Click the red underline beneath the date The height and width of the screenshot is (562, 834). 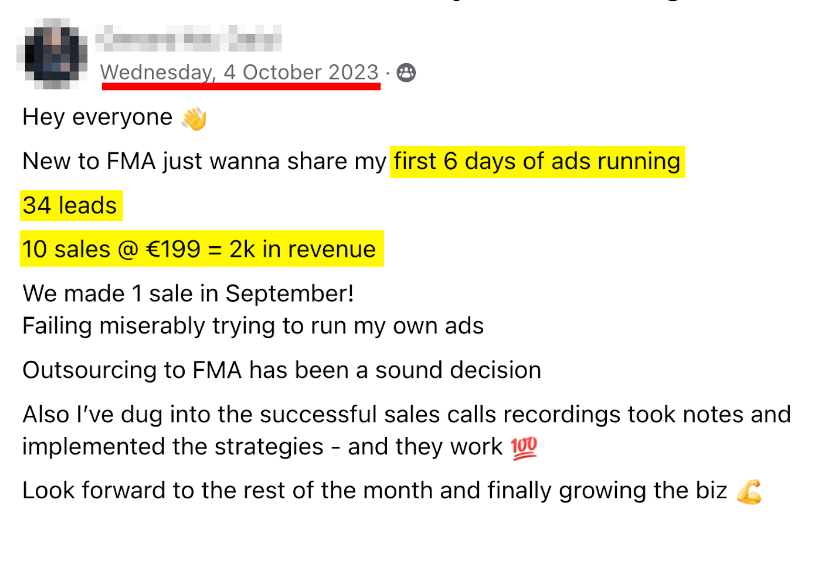click(x=241, y=86)
